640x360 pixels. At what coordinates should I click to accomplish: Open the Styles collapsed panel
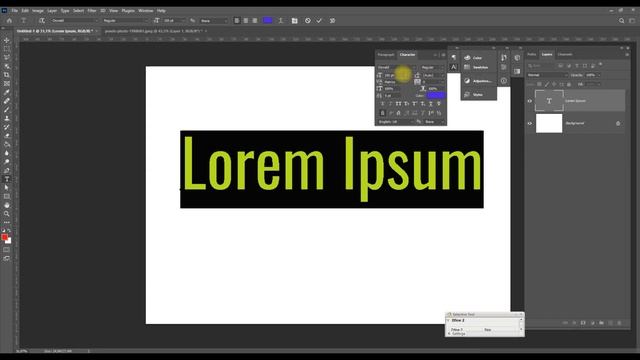(x=478, y=95)
